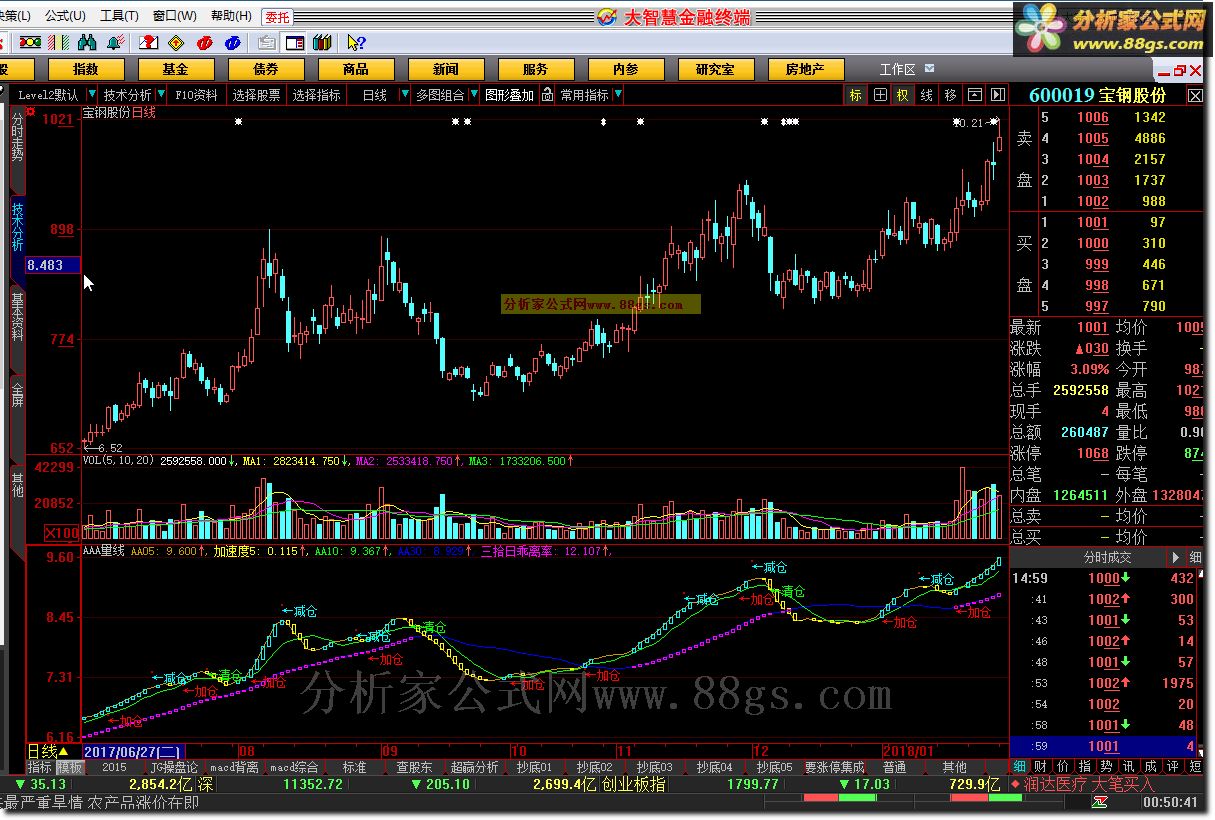
Task: Click 选择股票 in chart toolbar
Action: [256, 95]
